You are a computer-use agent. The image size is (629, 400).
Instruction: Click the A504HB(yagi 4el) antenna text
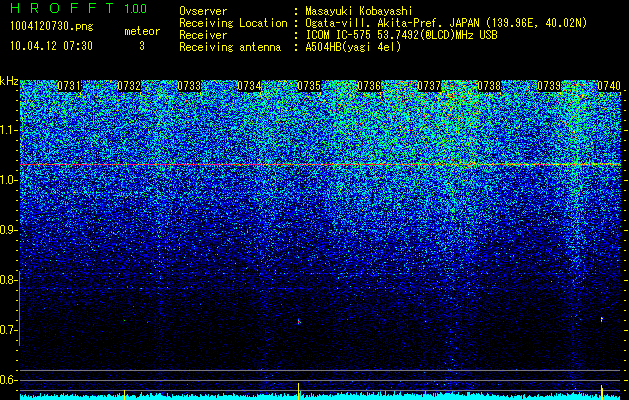pyautogui.click(x=353, y=47)
